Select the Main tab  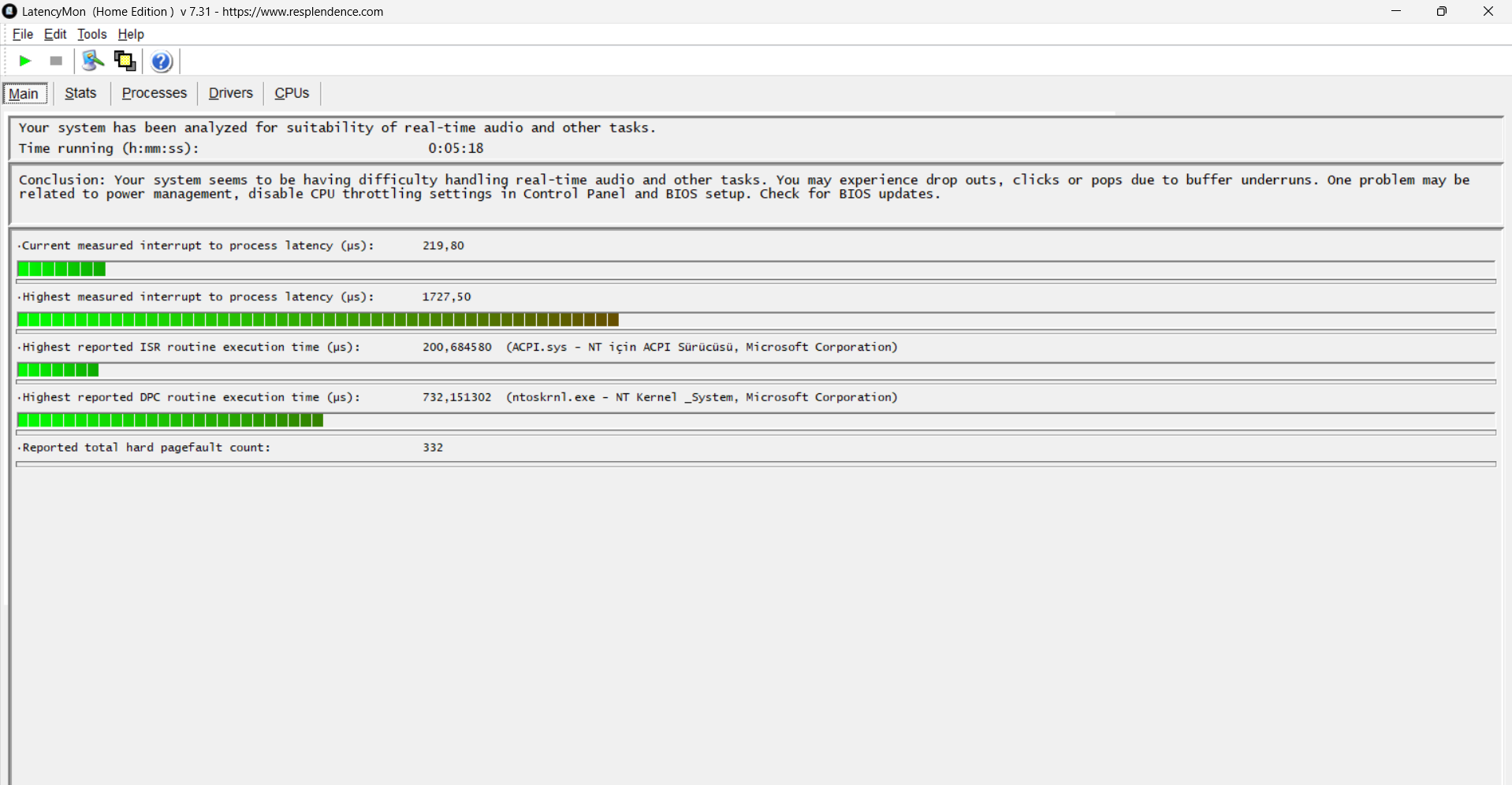[24, 93]
